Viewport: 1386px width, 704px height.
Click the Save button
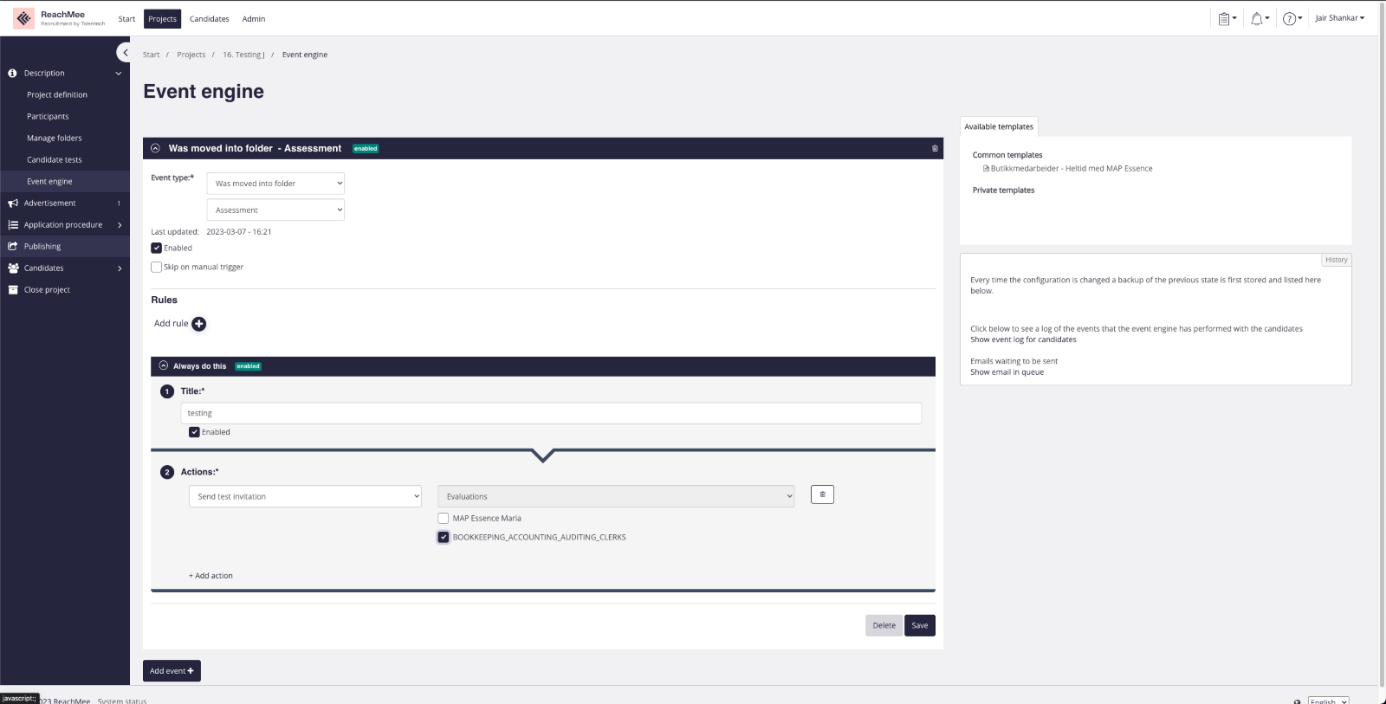pos(919,625)
